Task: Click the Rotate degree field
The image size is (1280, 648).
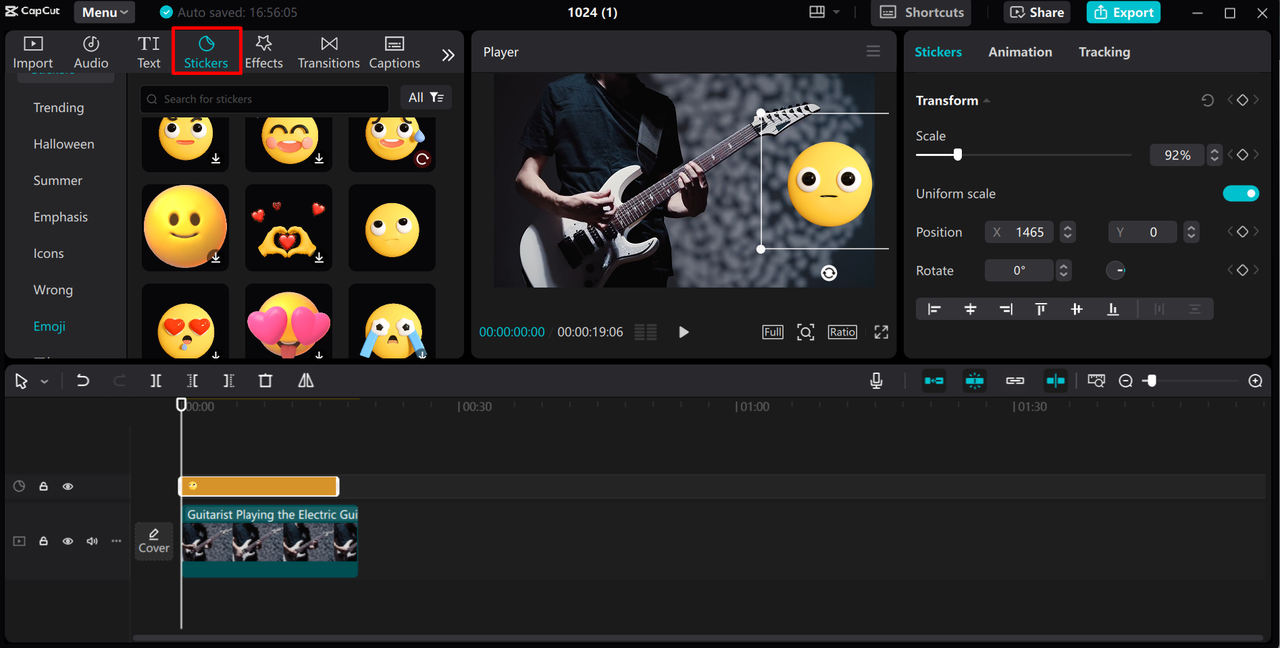Action: point(1019,271)
